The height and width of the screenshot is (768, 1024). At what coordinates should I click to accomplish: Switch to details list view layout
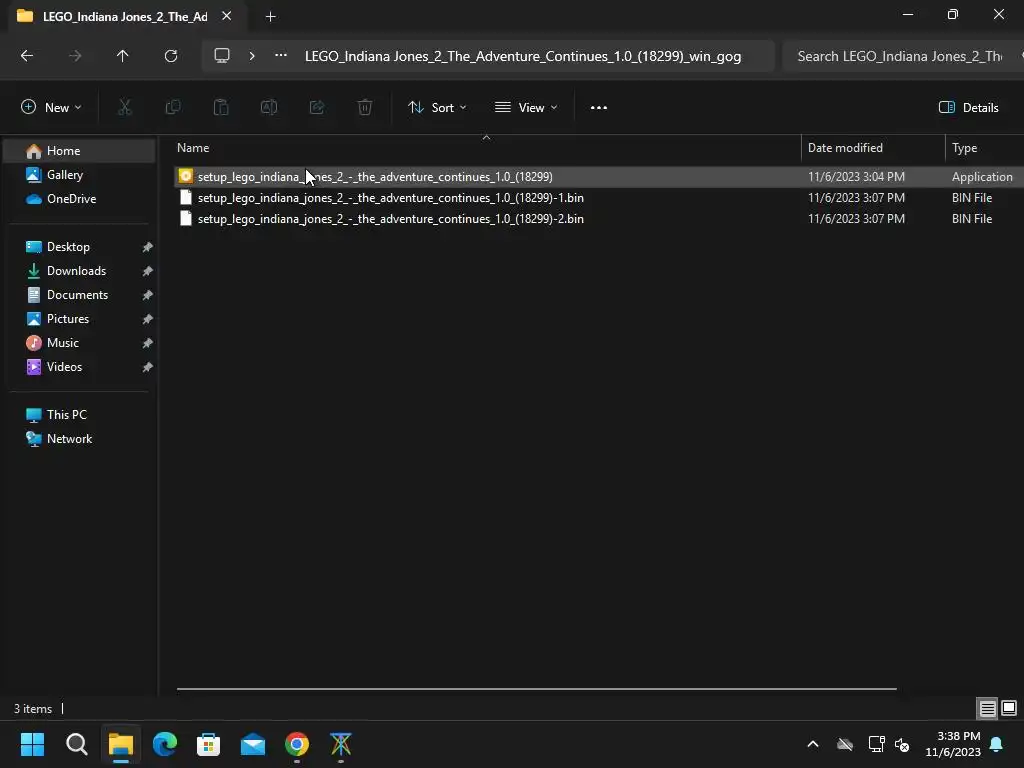pyautogui.click(x=987, y=708)
